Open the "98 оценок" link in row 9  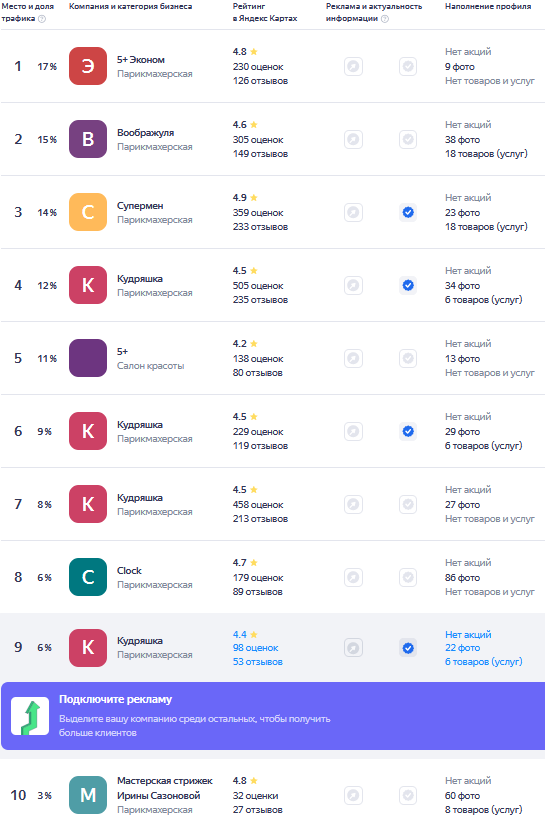(x=256, y=648)
